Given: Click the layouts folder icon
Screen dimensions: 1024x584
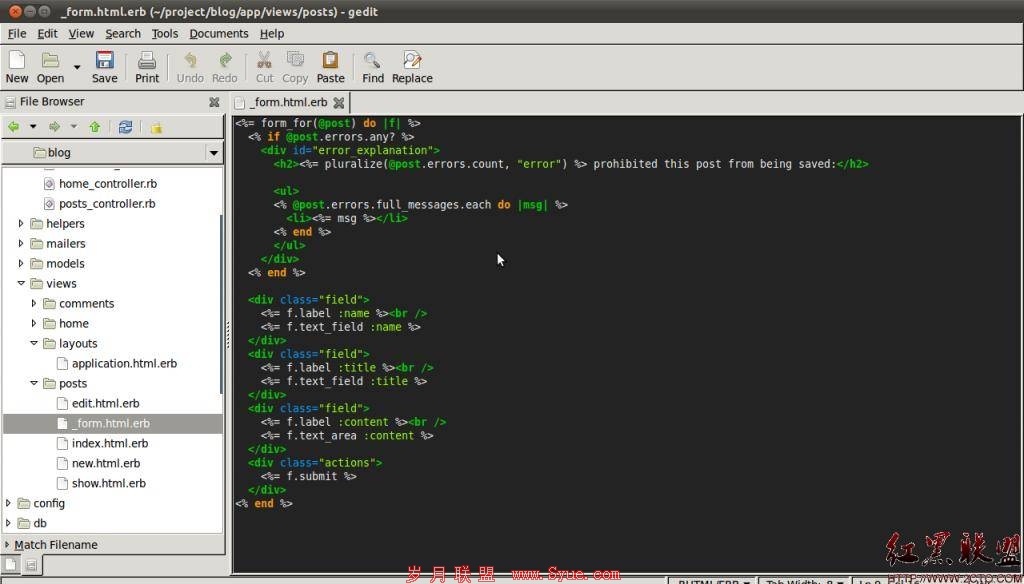Looking at the screenshot, I should tap(50, 343).
